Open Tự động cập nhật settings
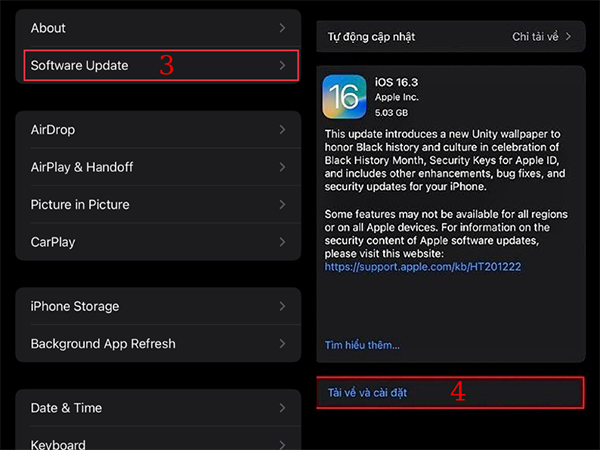 451,37
